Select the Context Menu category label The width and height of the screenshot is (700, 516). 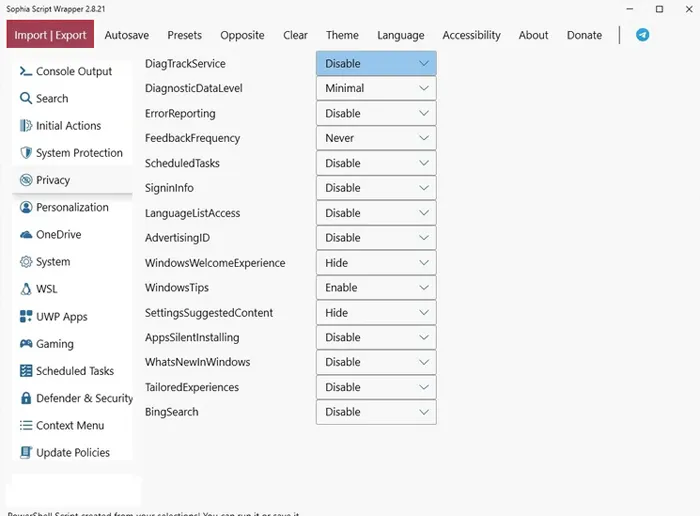tap(70, 425)
